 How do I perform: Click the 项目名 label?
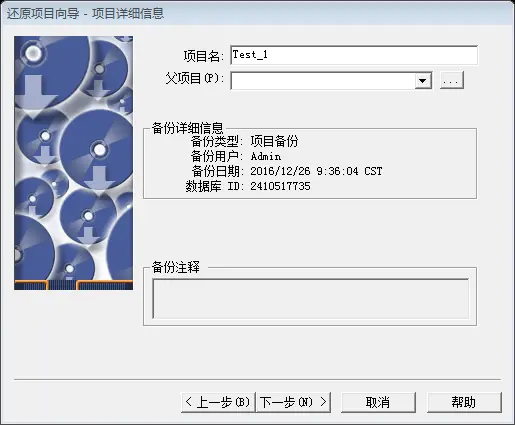[203, 56]
